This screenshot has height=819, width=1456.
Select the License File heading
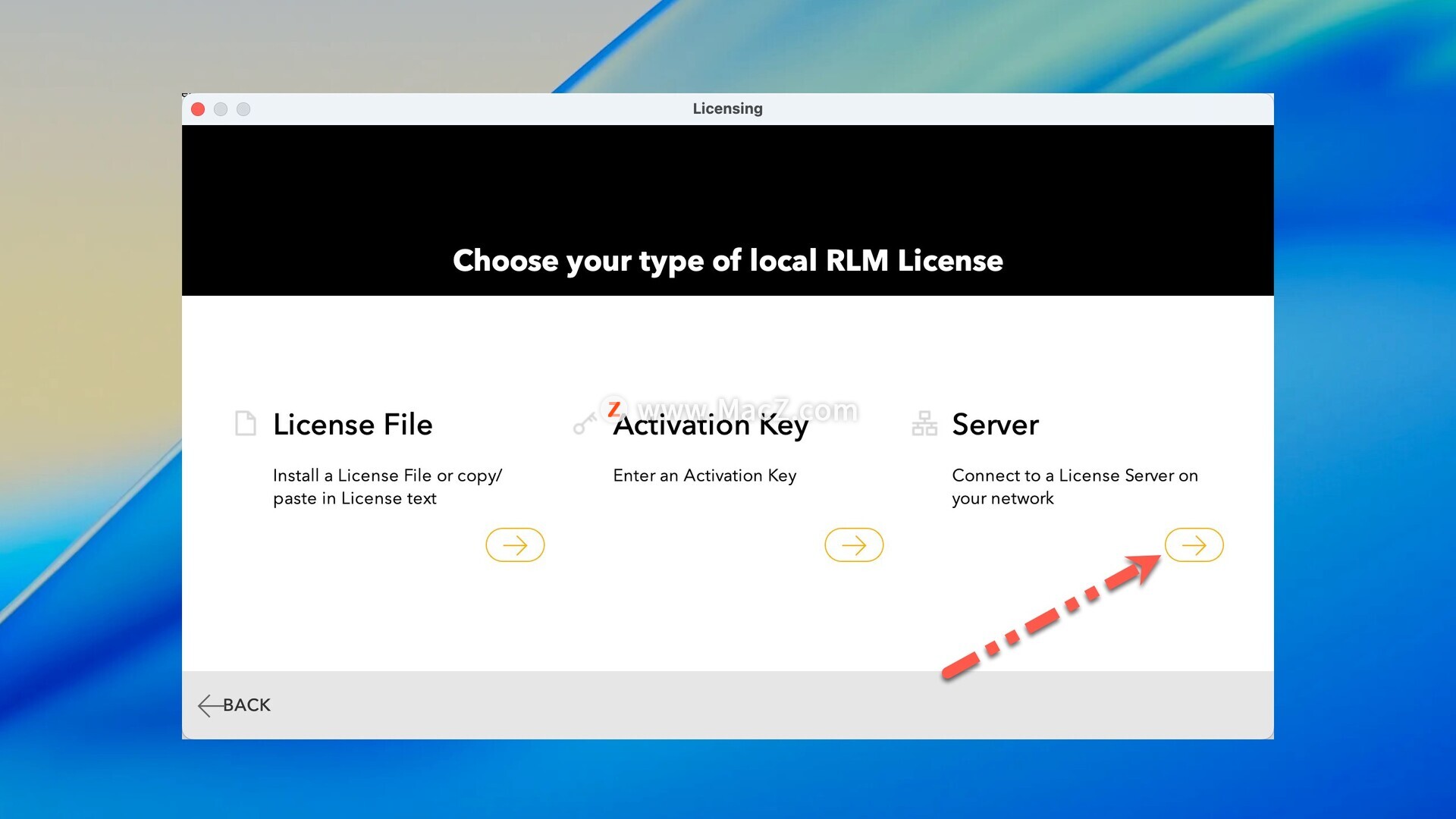point(353,424)
